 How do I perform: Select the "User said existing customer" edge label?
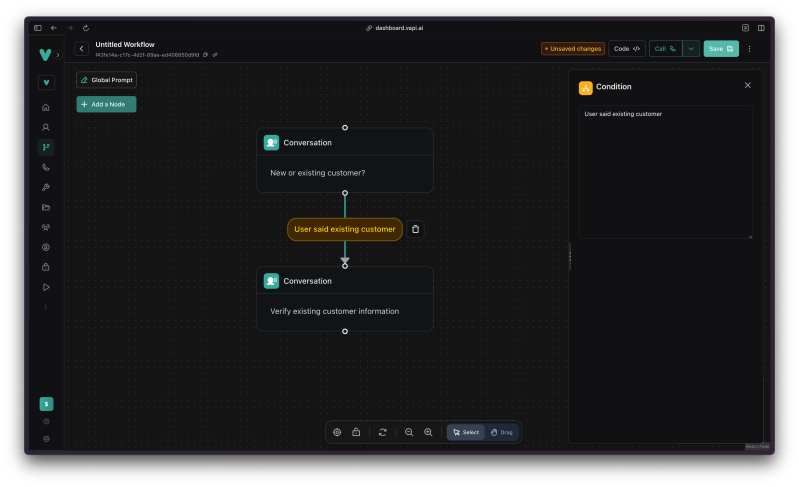click(x=345, y=229)
